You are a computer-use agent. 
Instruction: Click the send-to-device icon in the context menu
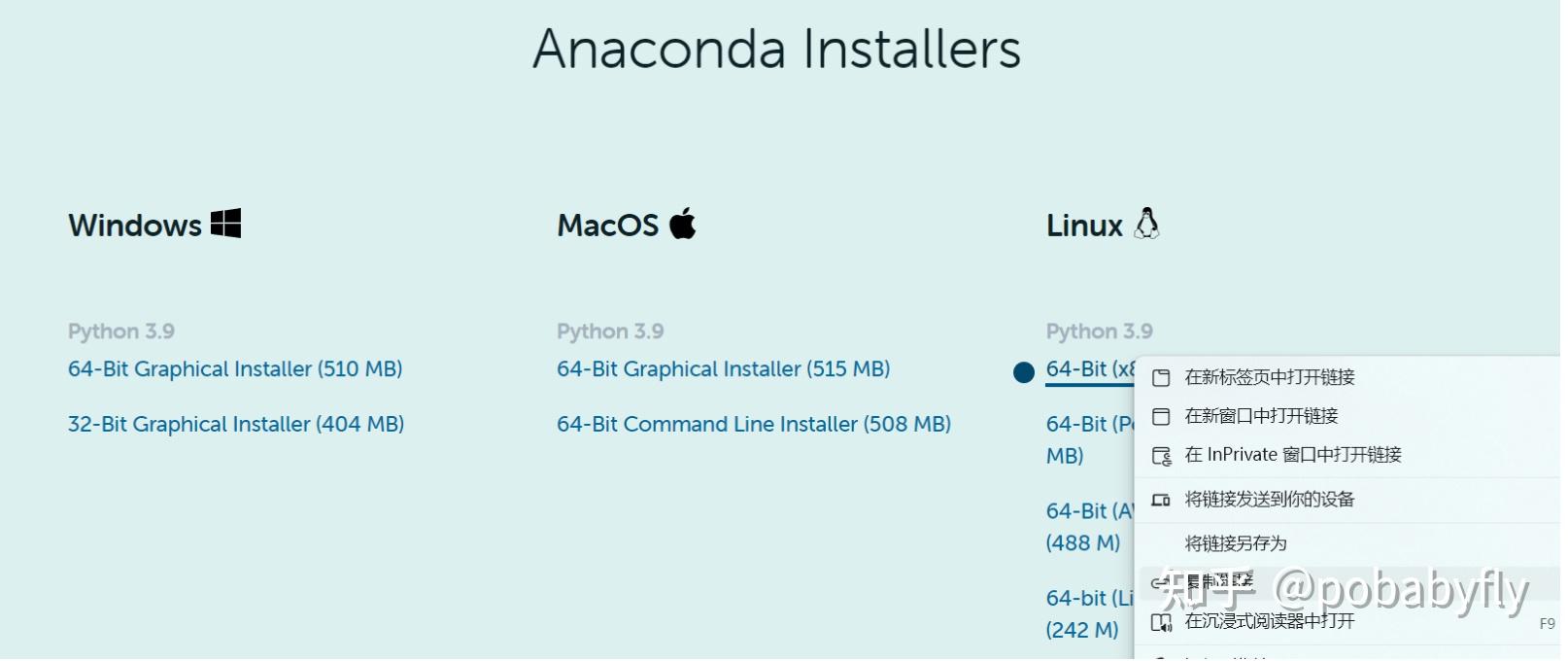pyautogui.click(x=1162, y=499)
